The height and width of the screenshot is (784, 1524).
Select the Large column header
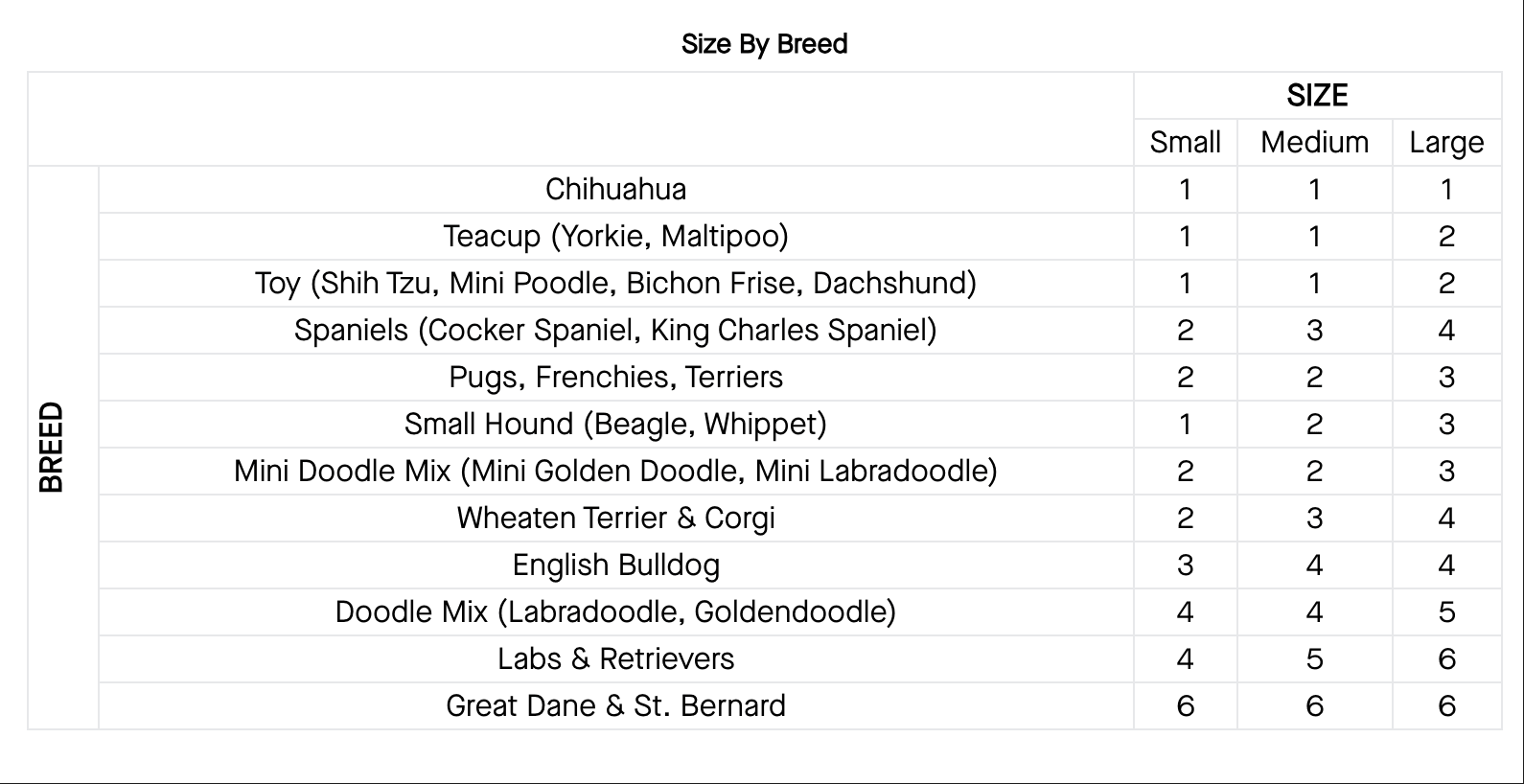click(x=1445, y=142)
